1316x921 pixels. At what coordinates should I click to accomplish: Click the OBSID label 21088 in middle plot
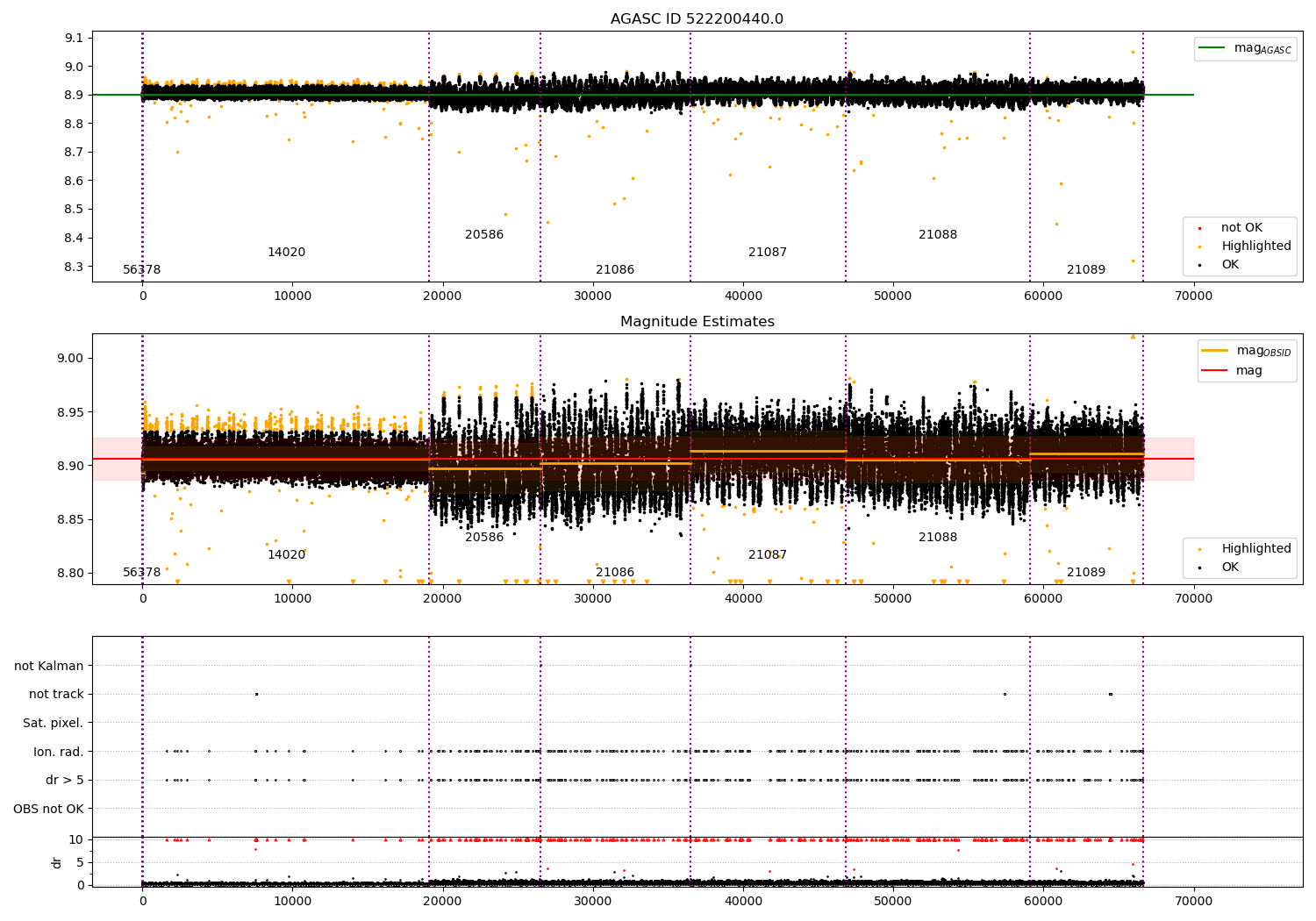coord(938,538)
